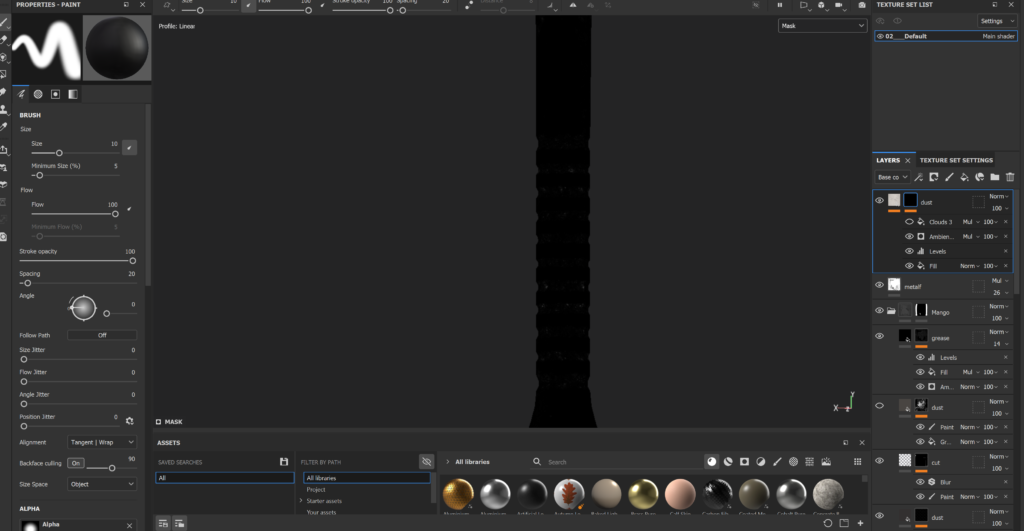This screenshot has height=531, width=1024.
Task: Select the Eraser tool in left toolbar
Action: 4,40
